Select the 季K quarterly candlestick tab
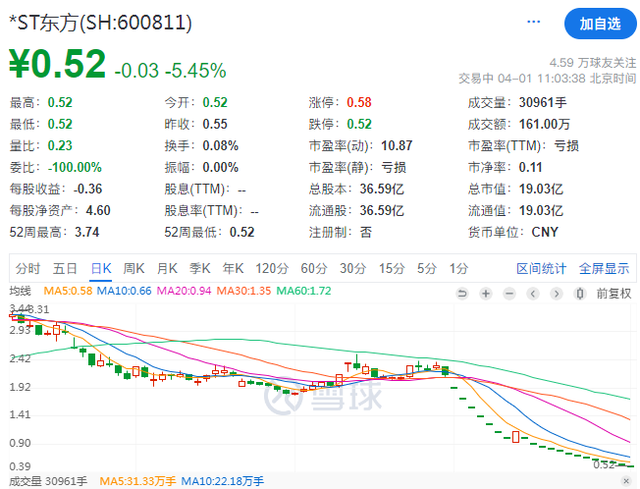640x489 pixels. tap(200, 269)
